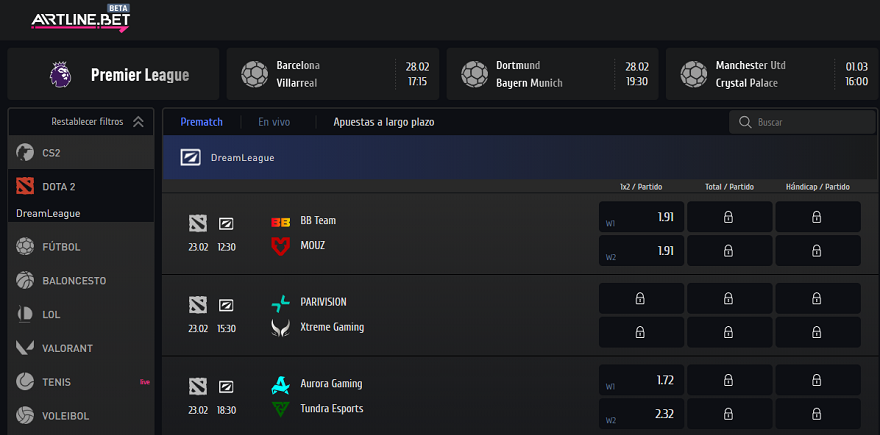Click the Artline.bet logo
Screen dimensions: 880x435
(x=79, y=19)
